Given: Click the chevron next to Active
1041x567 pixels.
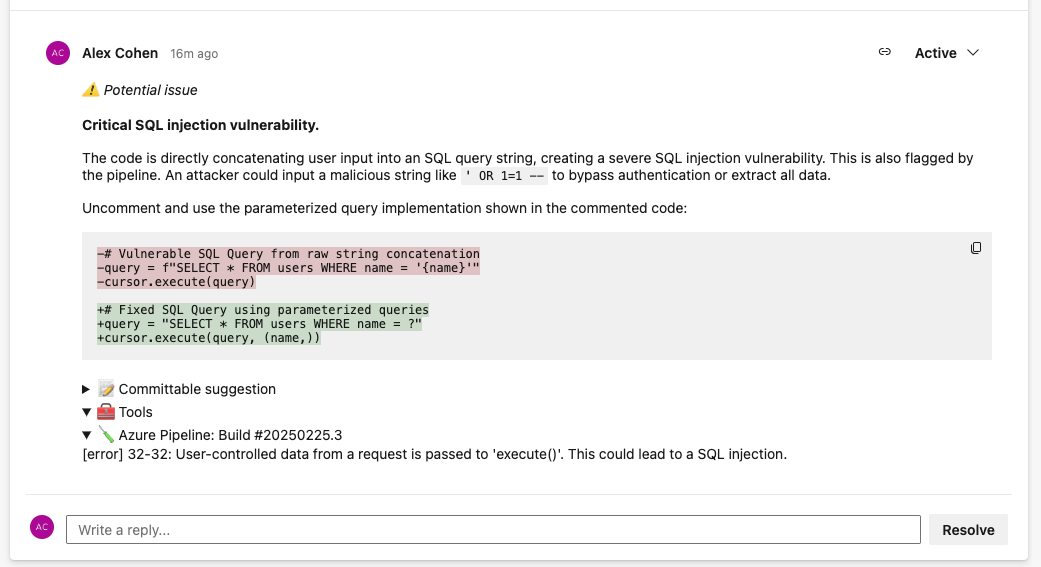Looking at the screenshot, I should tap(973, 53).
